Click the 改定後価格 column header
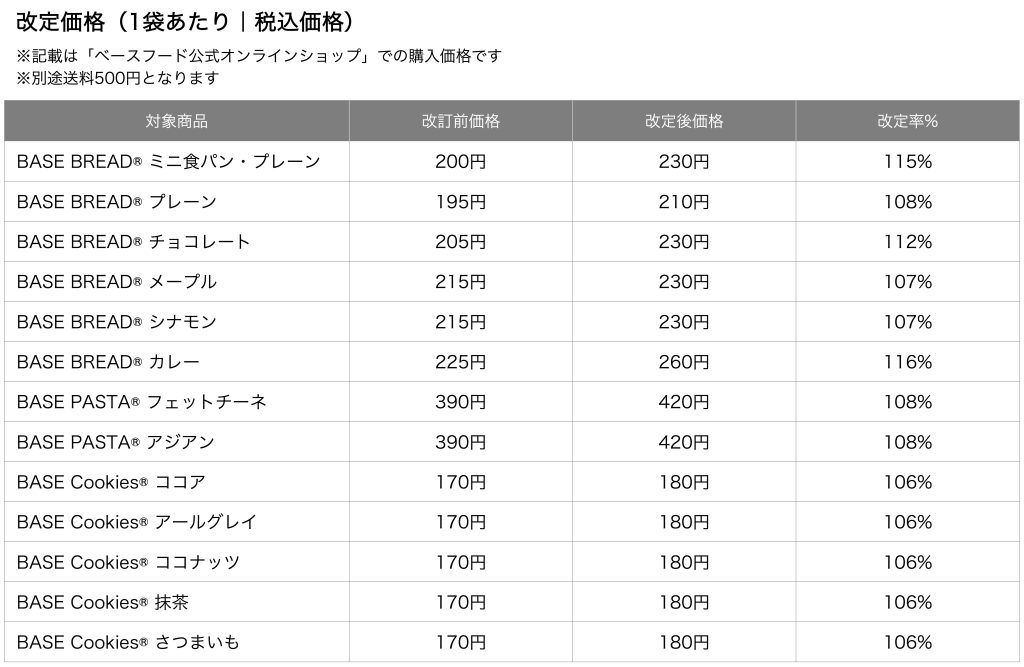 tap(684, 121)
